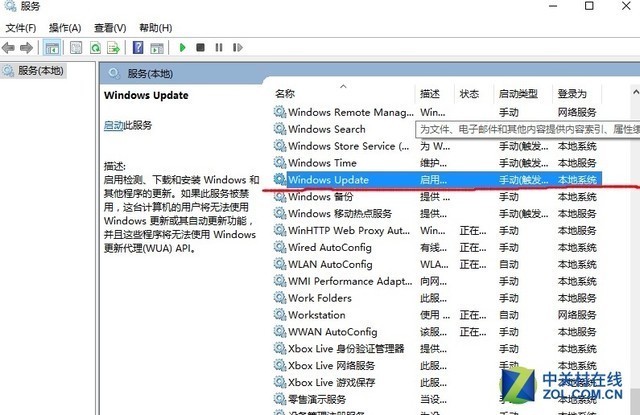This screenshot has height=415, width=640.
Task: Select the Windows Search service
Action: 437,129
